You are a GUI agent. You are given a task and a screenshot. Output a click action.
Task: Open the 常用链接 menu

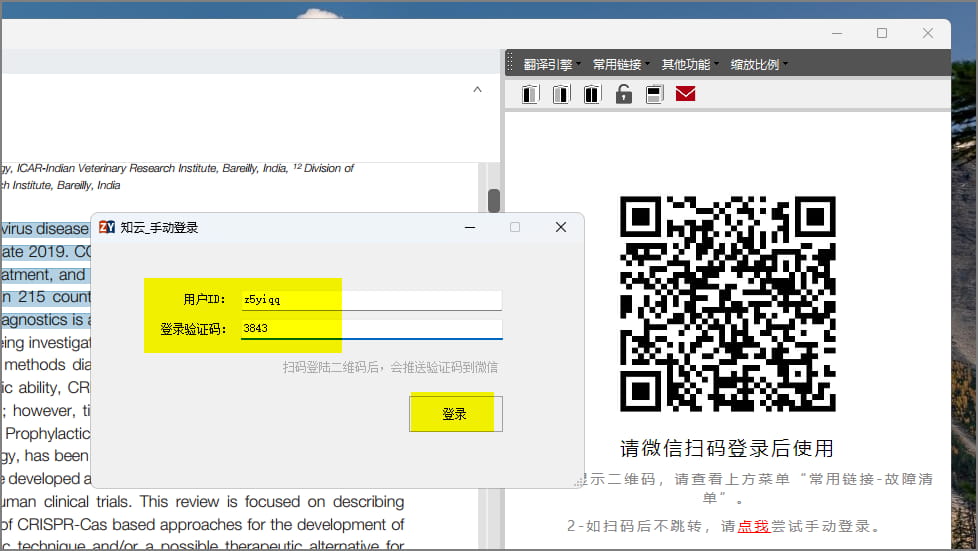pyautogui.click(x=621, y=64)
